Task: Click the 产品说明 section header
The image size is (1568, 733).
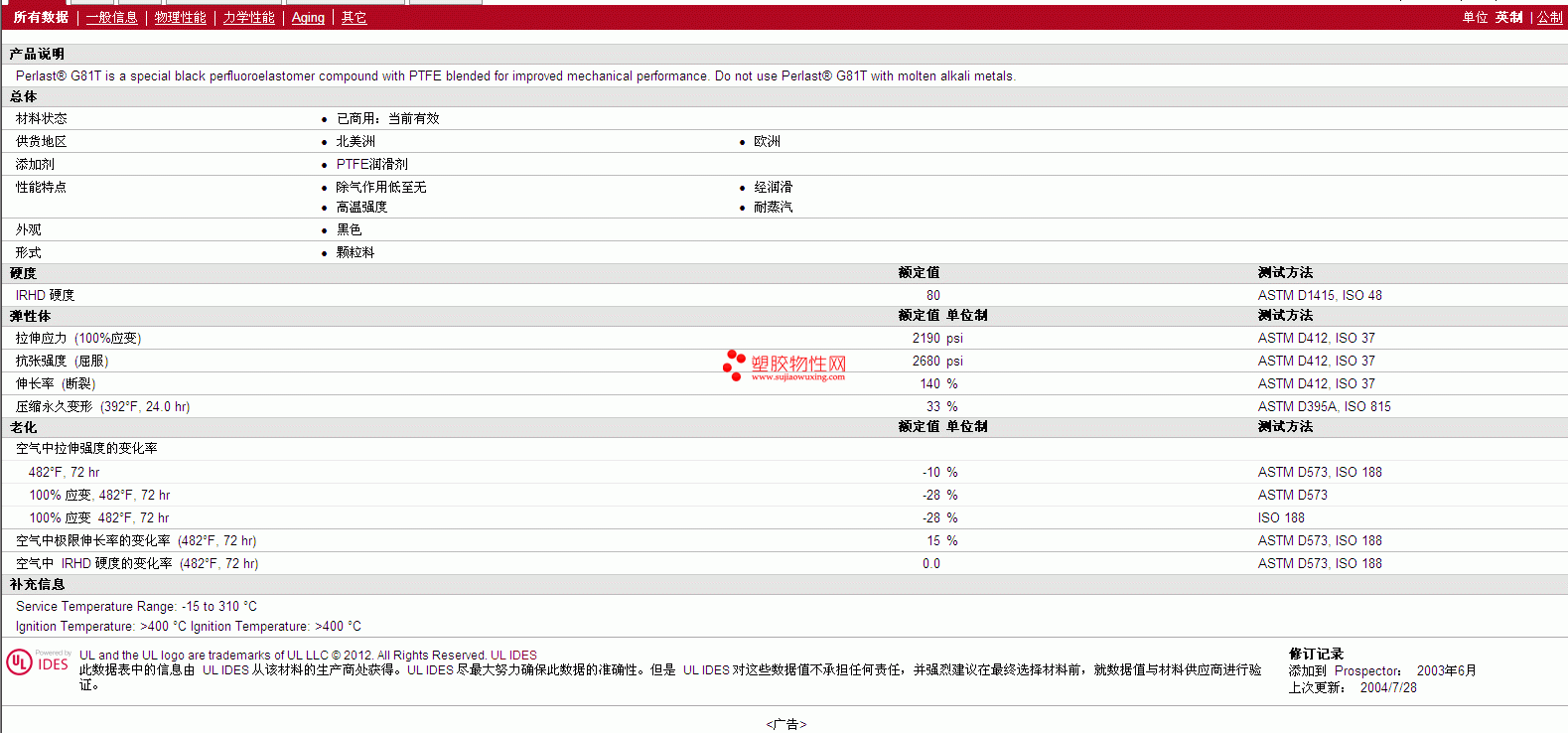Action: [x=37, y=54]
